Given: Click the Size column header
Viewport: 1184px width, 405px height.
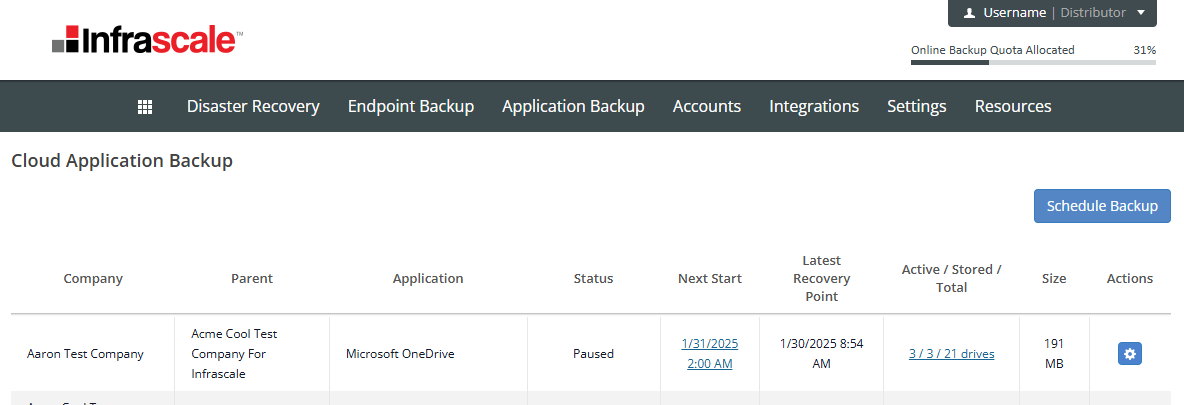Looking at the screenshot, I should click(x=1054, y=279).
